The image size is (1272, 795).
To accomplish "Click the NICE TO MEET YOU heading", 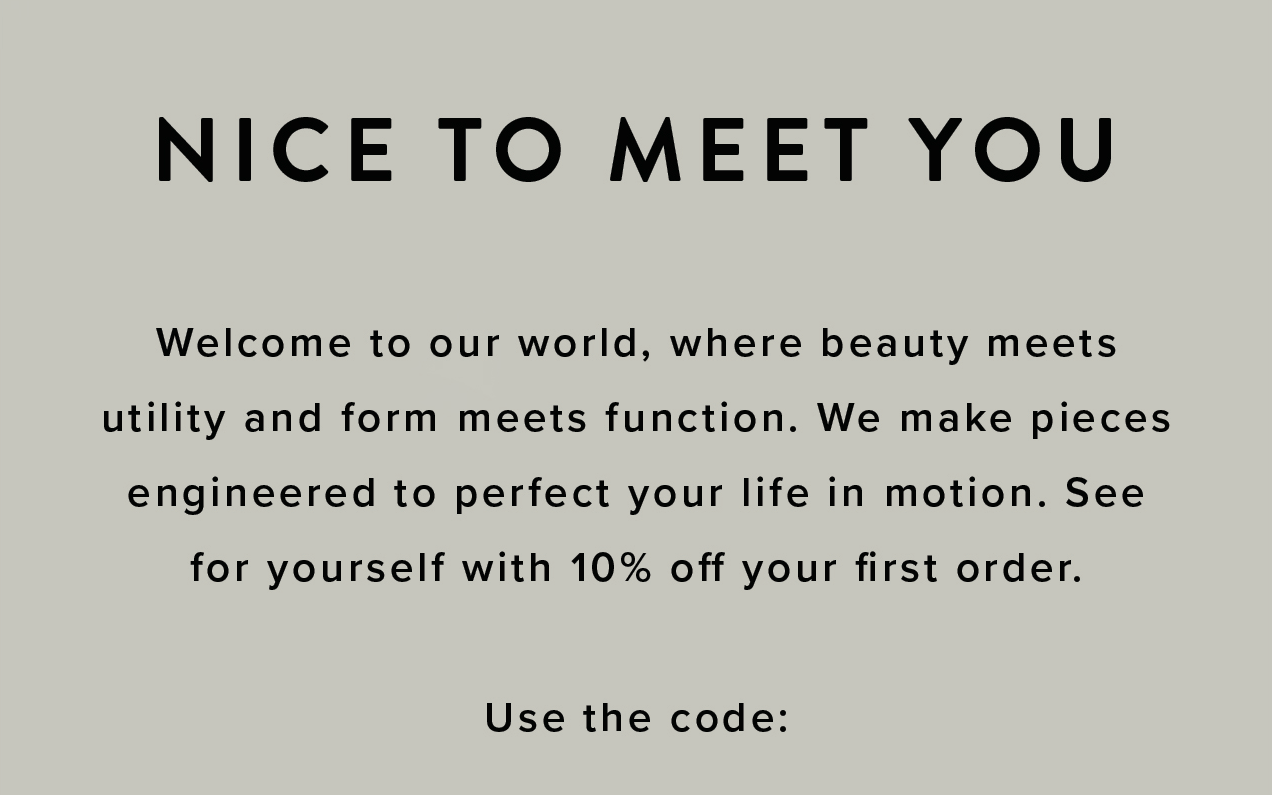I will (x=636, y=150).
